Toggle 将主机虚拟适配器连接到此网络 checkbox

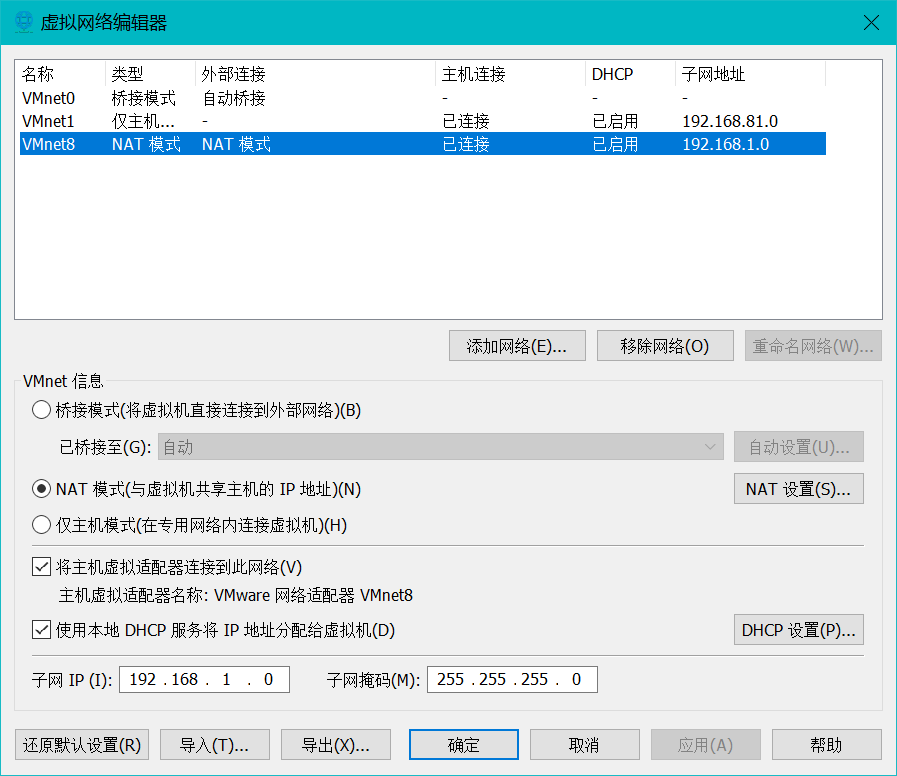[x=41, y=567]
